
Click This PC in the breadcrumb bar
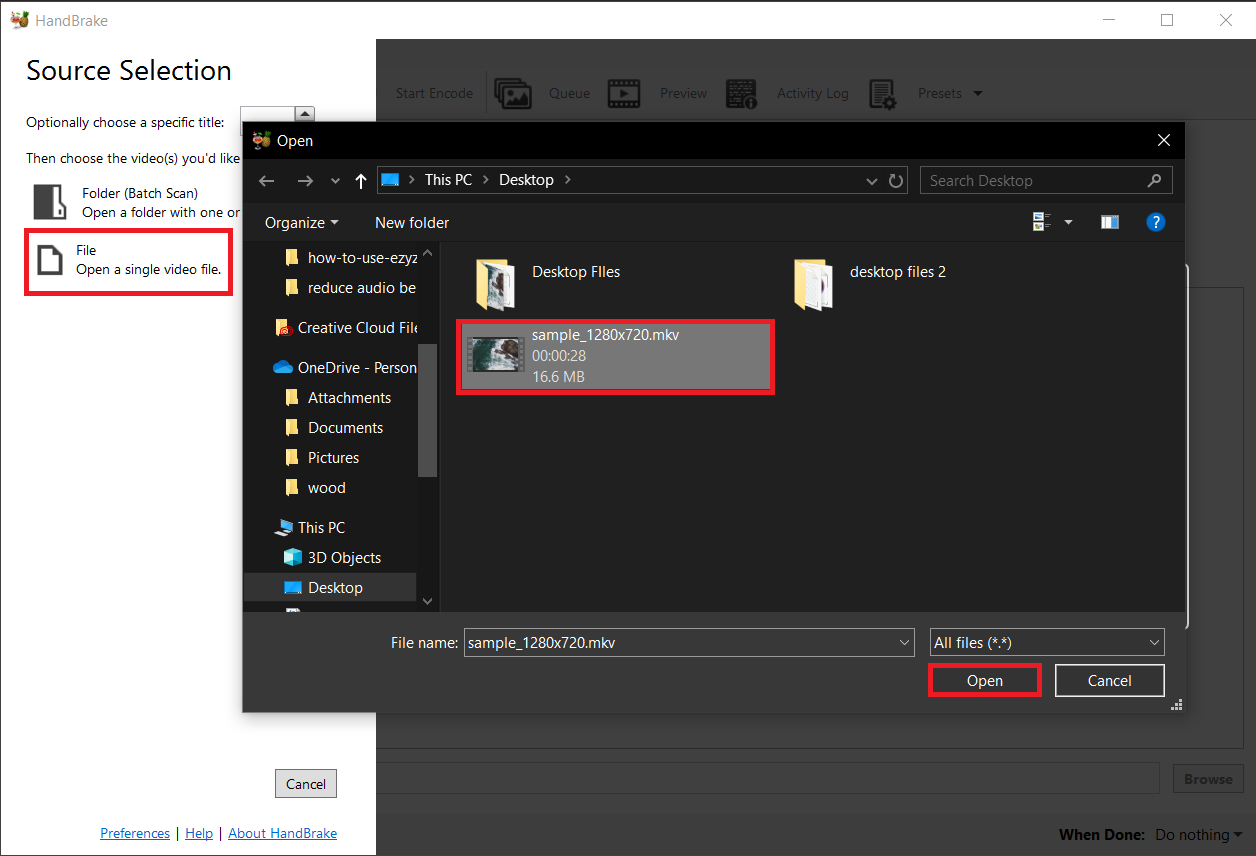click(448, 180)
